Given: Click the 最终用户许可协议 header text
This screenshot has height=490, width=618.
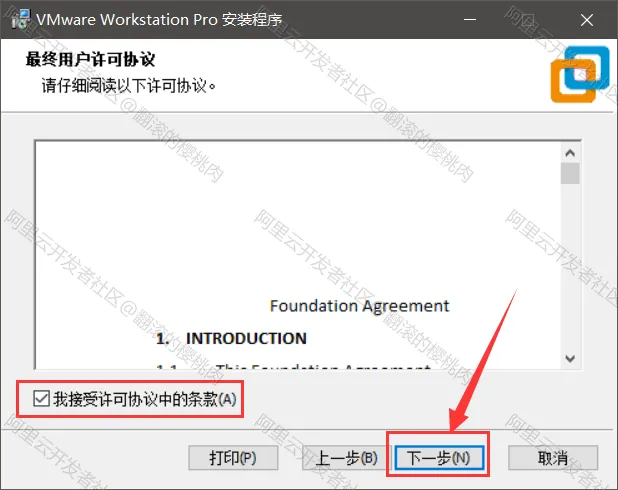Looking at the screenshot, I should pyautogui.click(x=90, y=60).
